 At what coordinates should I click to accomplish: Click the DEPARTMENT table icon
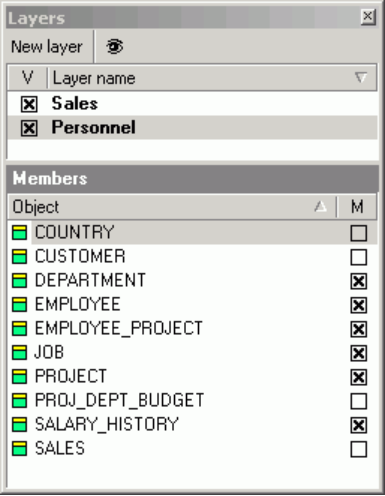point(20,280)
